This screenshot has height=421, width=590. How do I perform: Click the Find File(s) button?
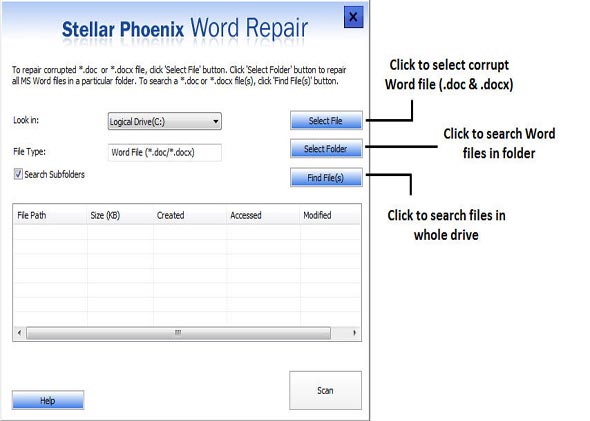tap(326, 177)
